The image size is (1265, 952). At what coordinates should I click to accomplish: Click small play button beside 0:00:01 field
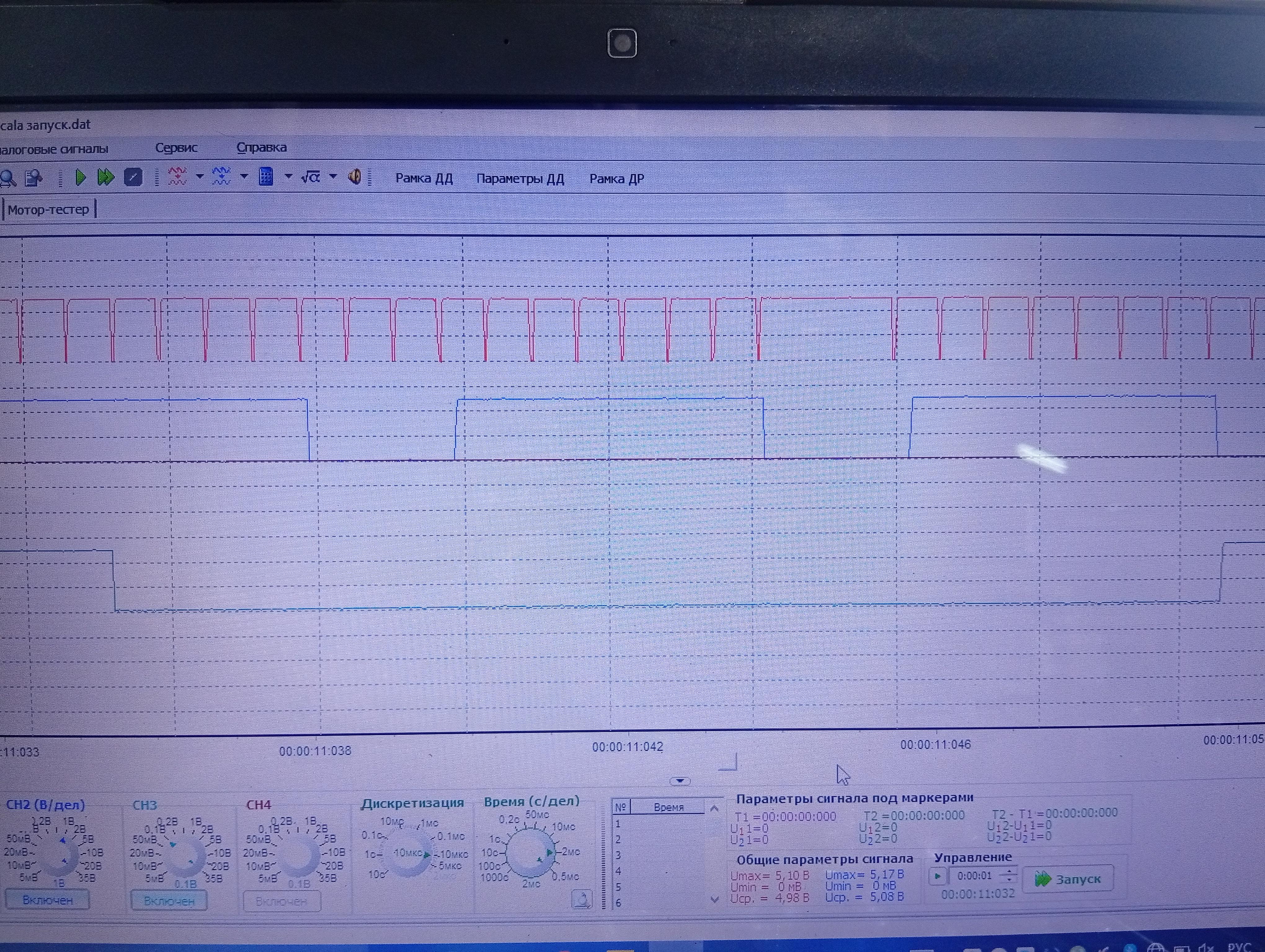[937, 876]
